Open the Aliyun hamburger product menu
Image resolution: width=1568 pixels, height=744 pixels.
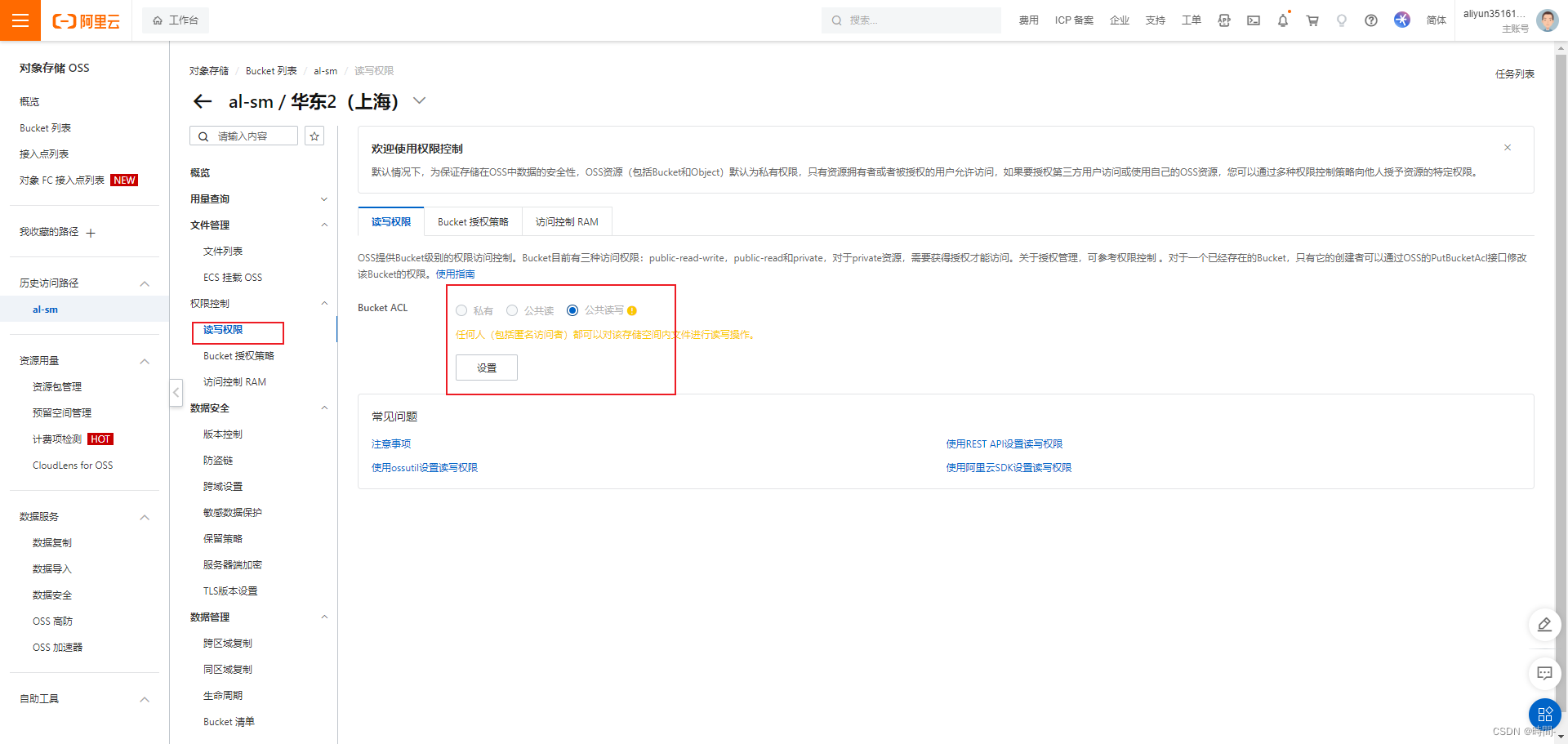point(20,20)
